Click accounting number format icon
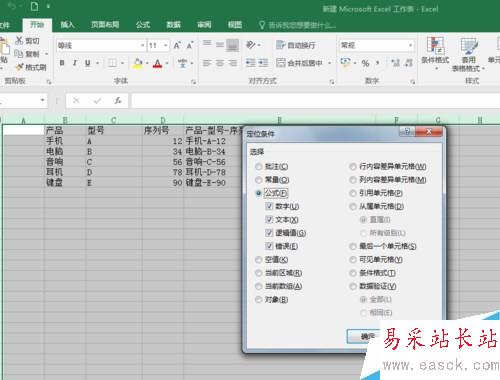This screenshot has height=380, width=500. (346, 63)
